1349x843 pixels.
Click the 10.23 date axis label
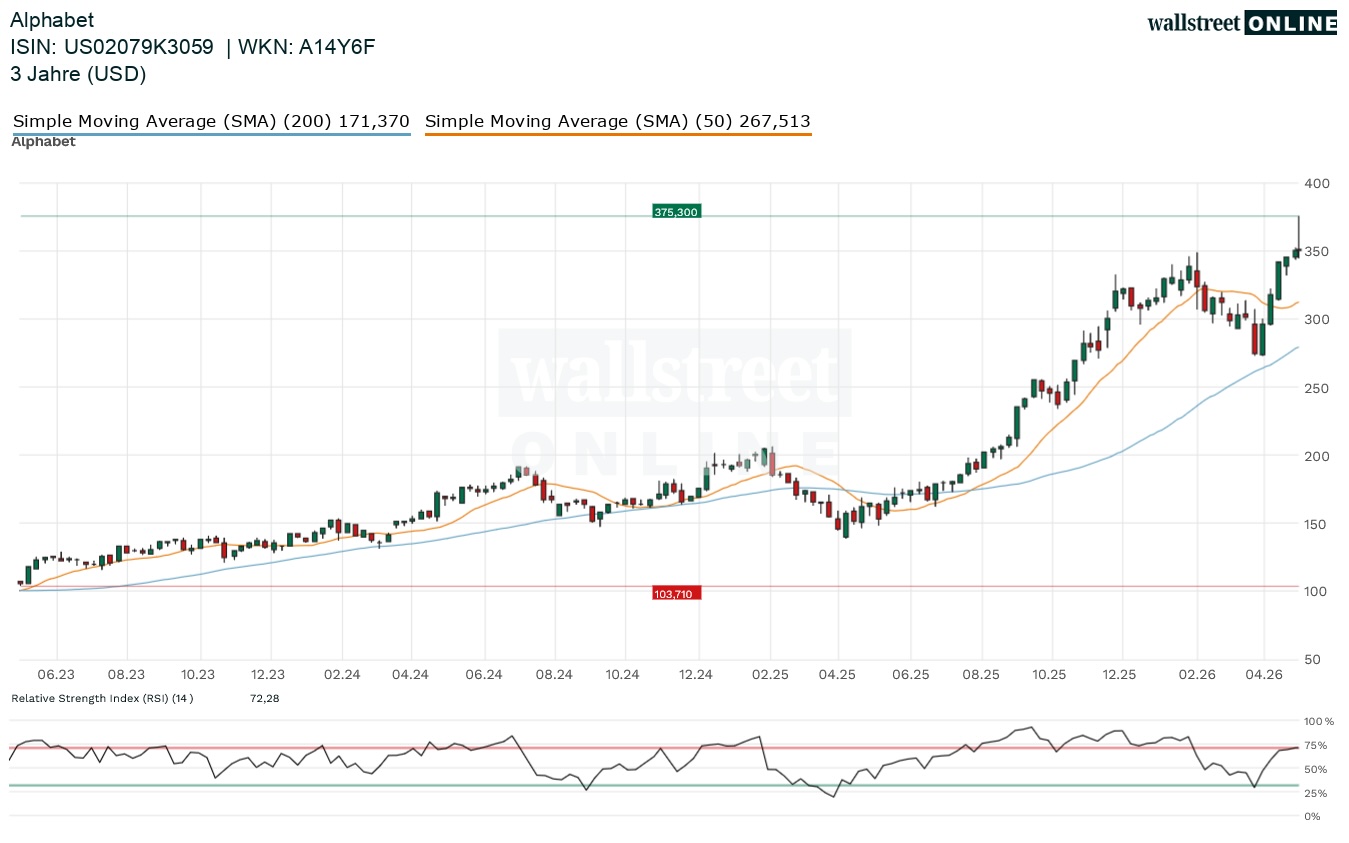pos(198,675)
